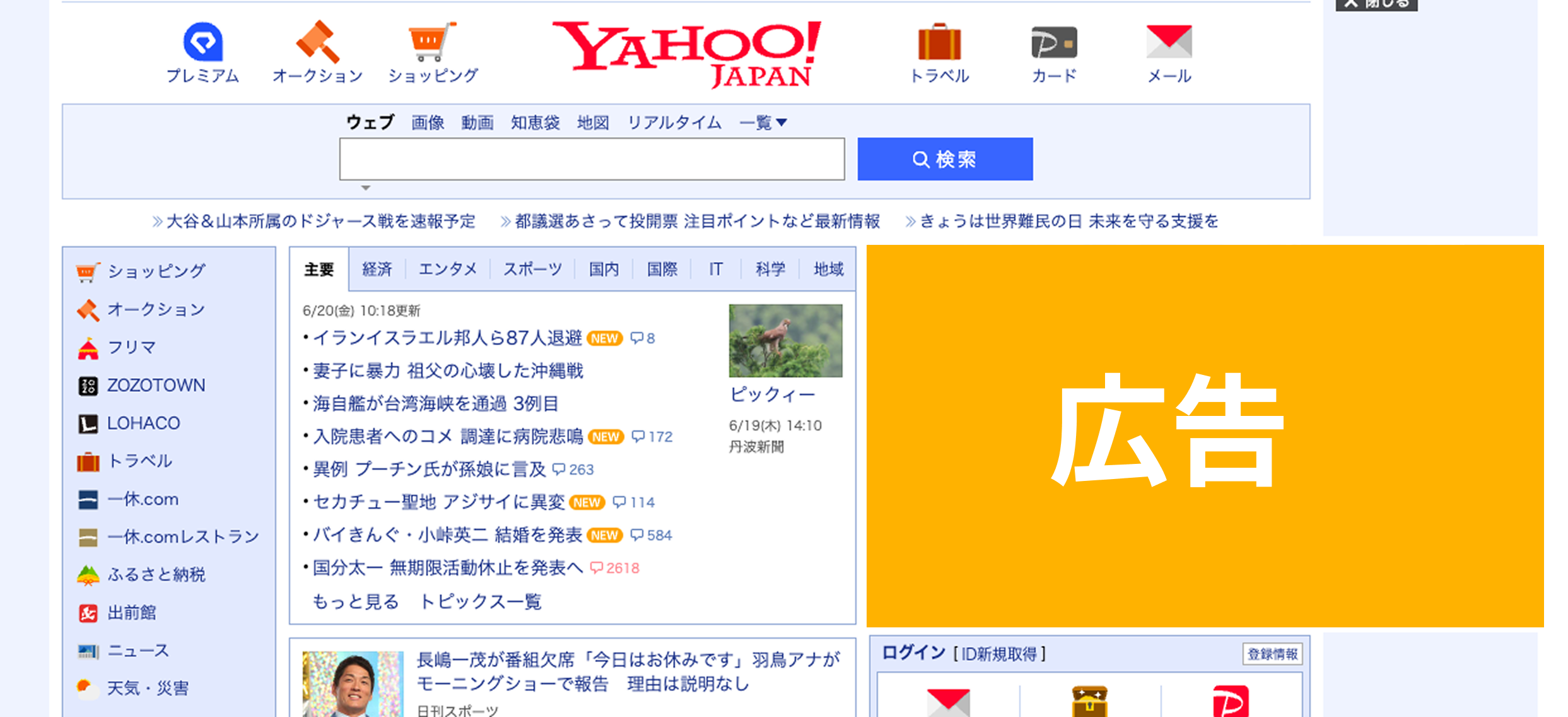
Task: Open news 国分太一 無期限活動休止を発表へ
Action: tap(448, 568)
